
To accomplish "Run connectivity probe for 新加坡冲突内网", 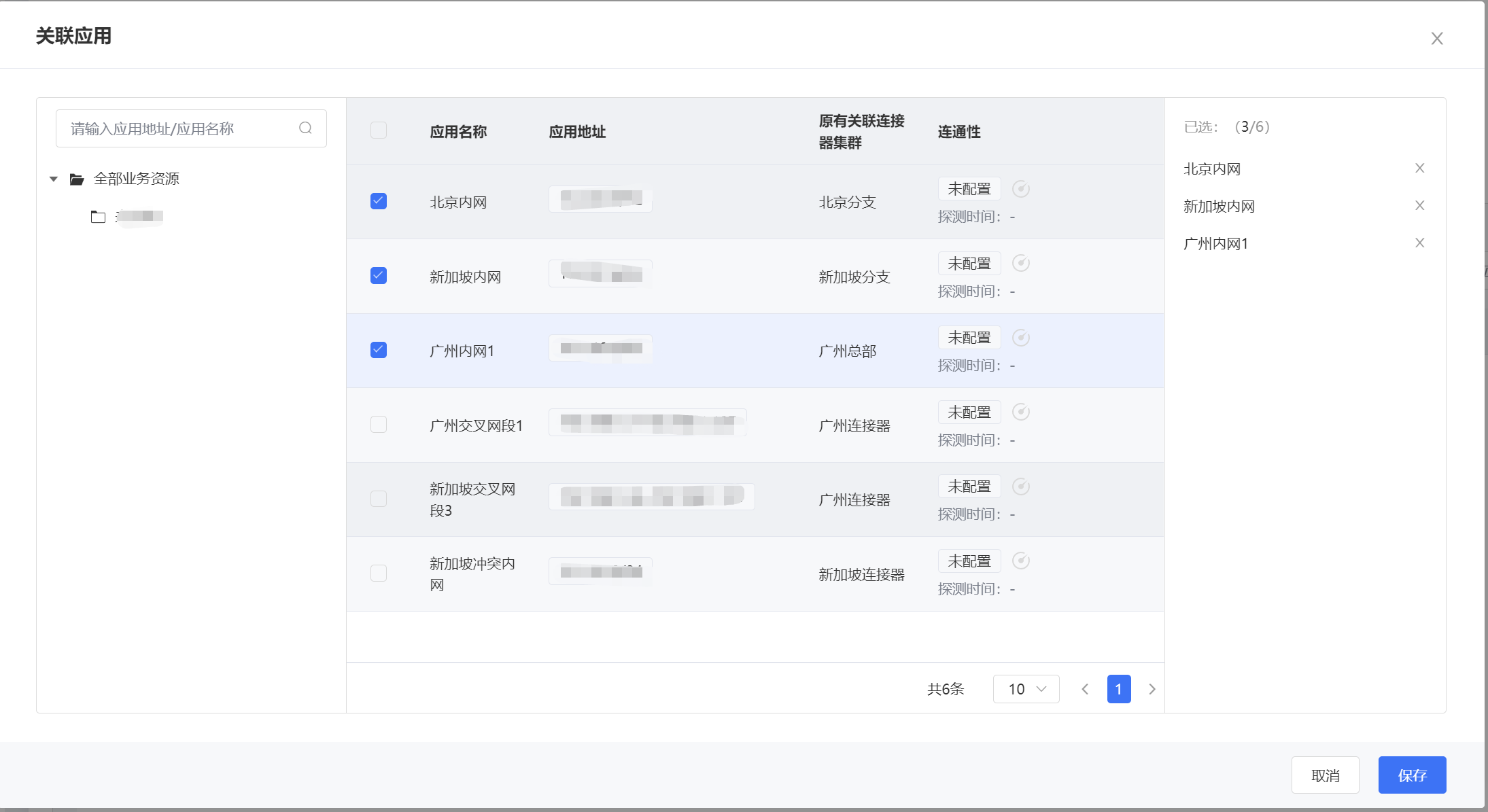I will coord(1020,561).
